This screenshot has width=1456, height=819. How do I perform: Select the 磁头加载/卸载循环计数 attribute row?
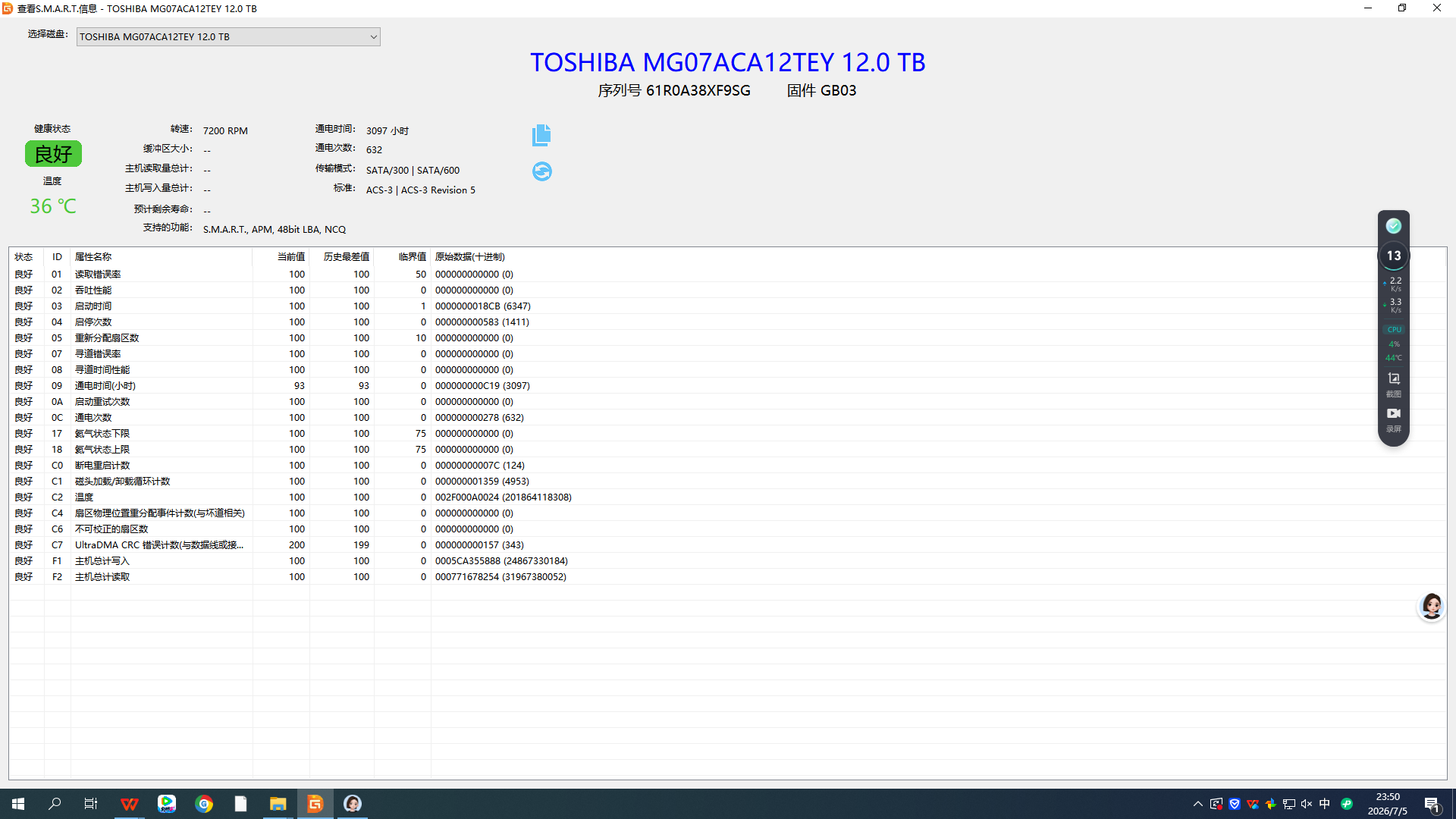click(728, 482)
